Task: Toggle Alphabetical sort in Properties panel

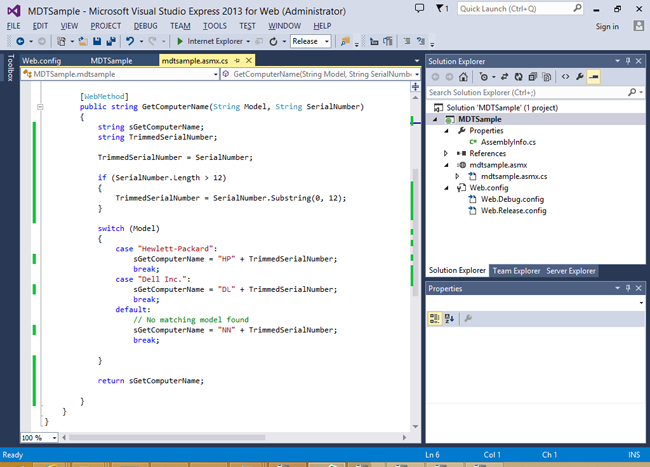Action: click(449, 318)
